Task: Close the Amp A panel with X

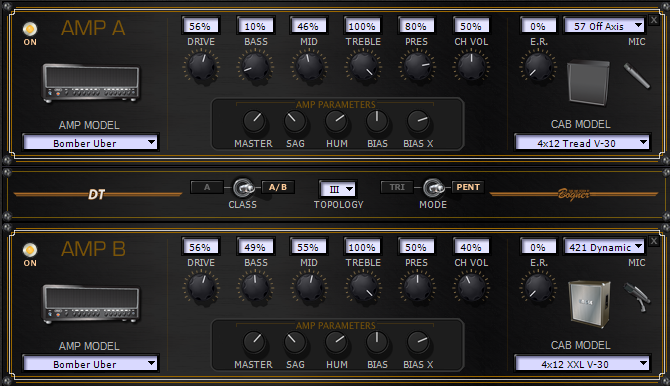Action: pos(654,20)
